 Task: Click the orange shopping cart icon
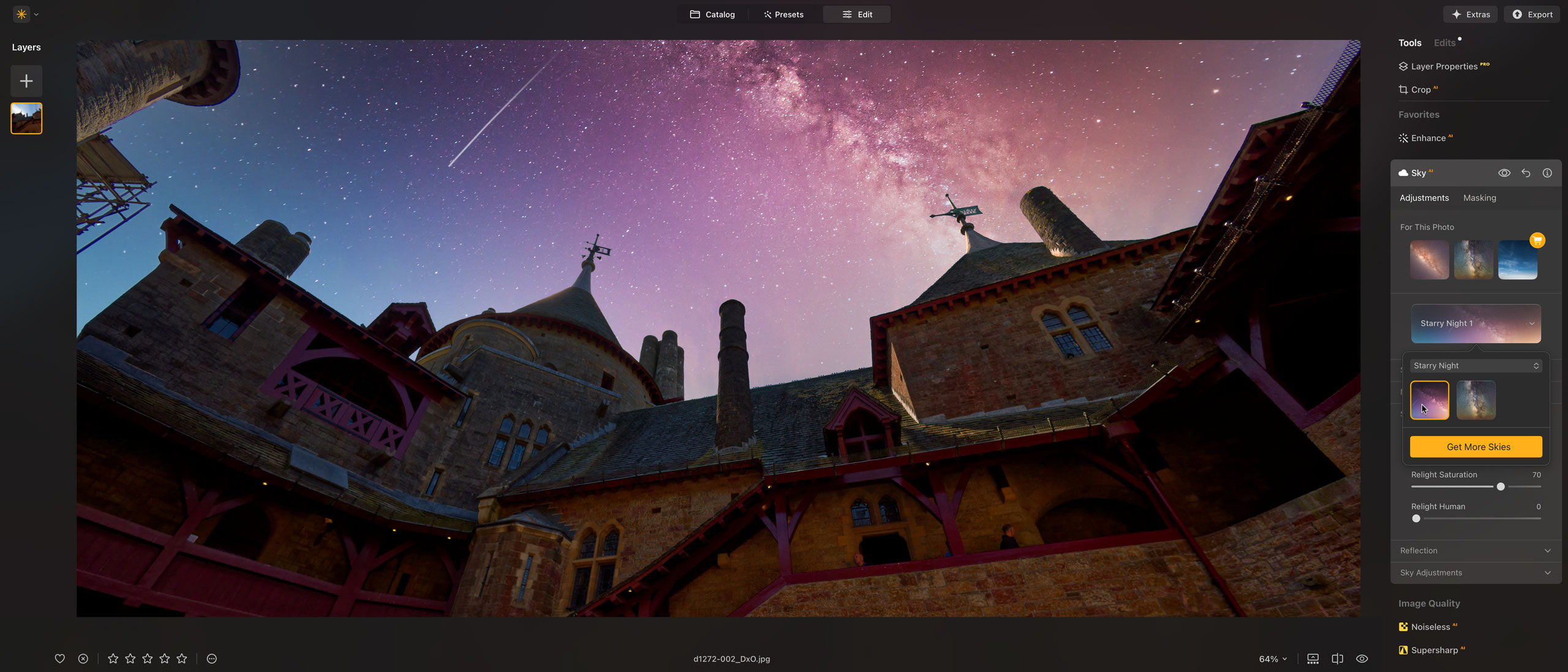pyautogui.click(x=1537, y=240)
